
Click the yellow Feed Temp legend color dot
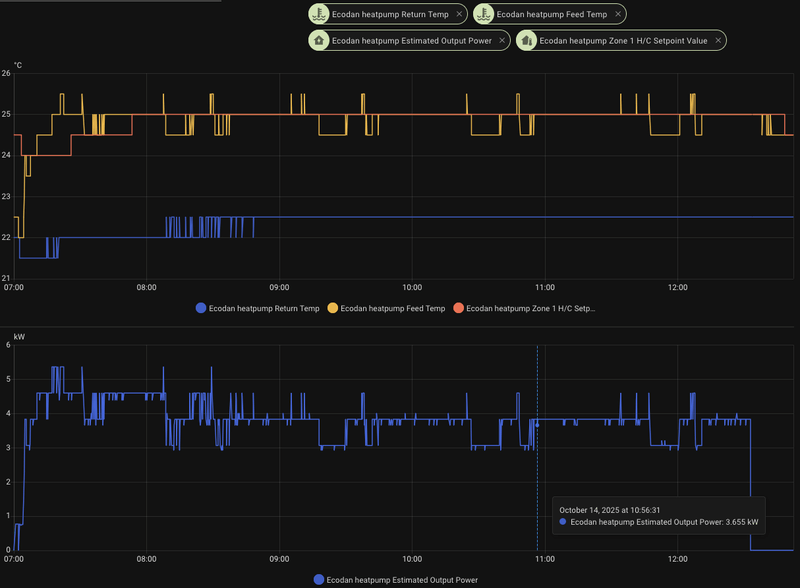click(x=333, y=308)
